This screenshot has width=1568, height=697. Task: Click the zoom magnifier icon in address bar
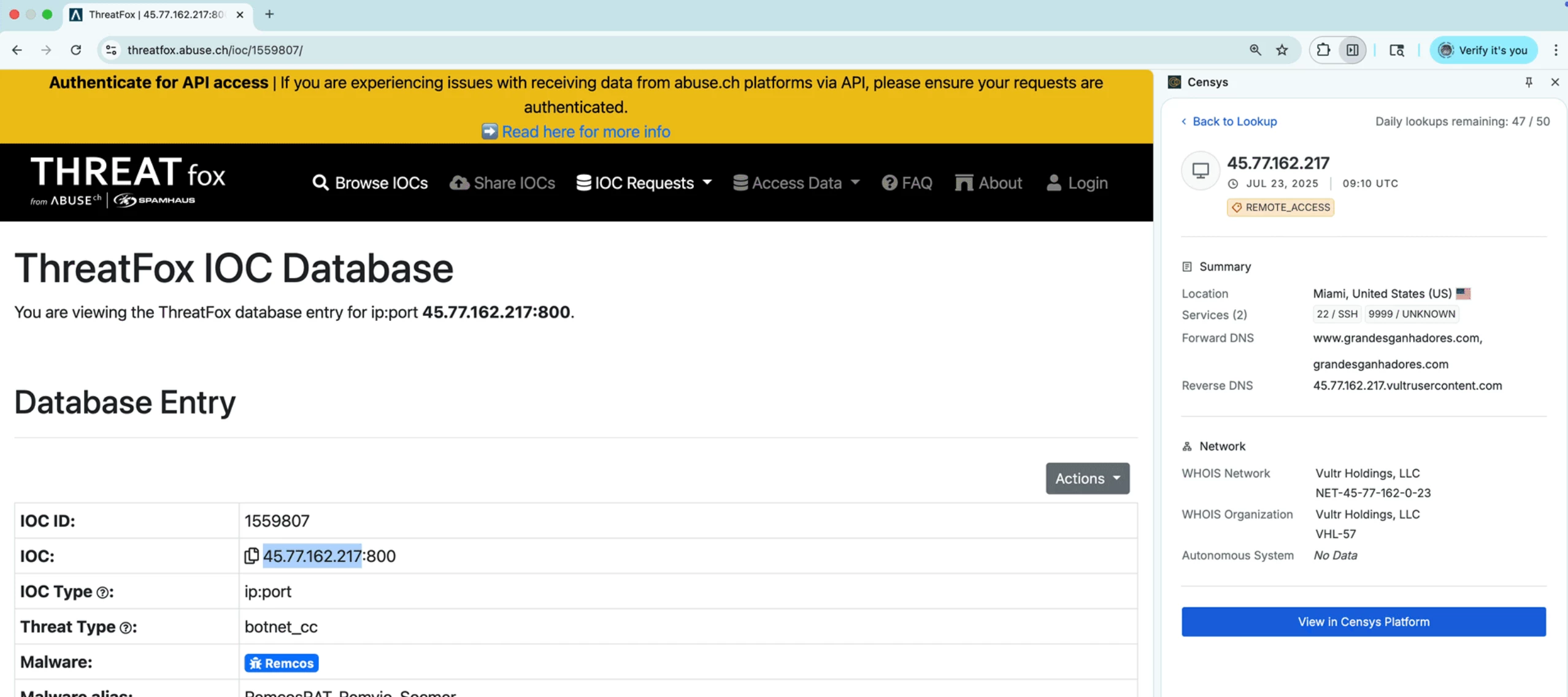click(1255, 50)
